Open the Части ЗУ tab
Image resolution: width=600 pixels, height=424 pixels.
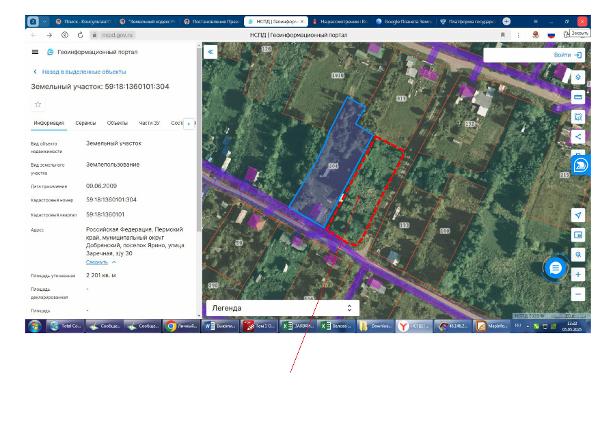(149, 123)
